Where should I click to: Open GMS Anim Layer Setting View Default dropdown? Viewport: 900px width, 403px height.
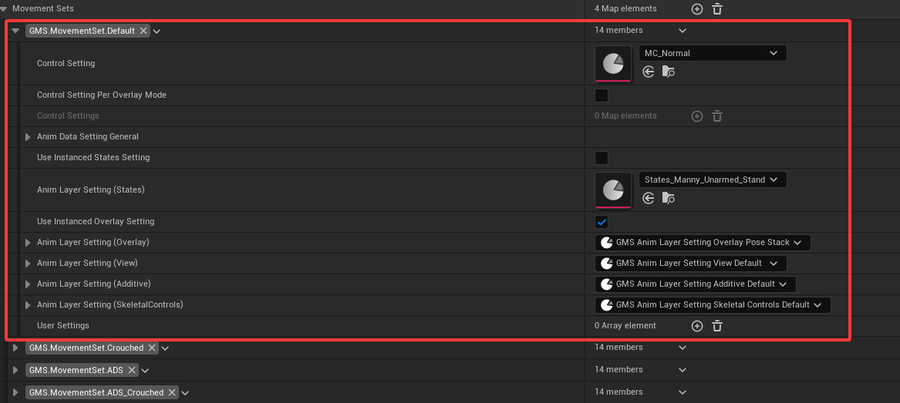point(690,264)
